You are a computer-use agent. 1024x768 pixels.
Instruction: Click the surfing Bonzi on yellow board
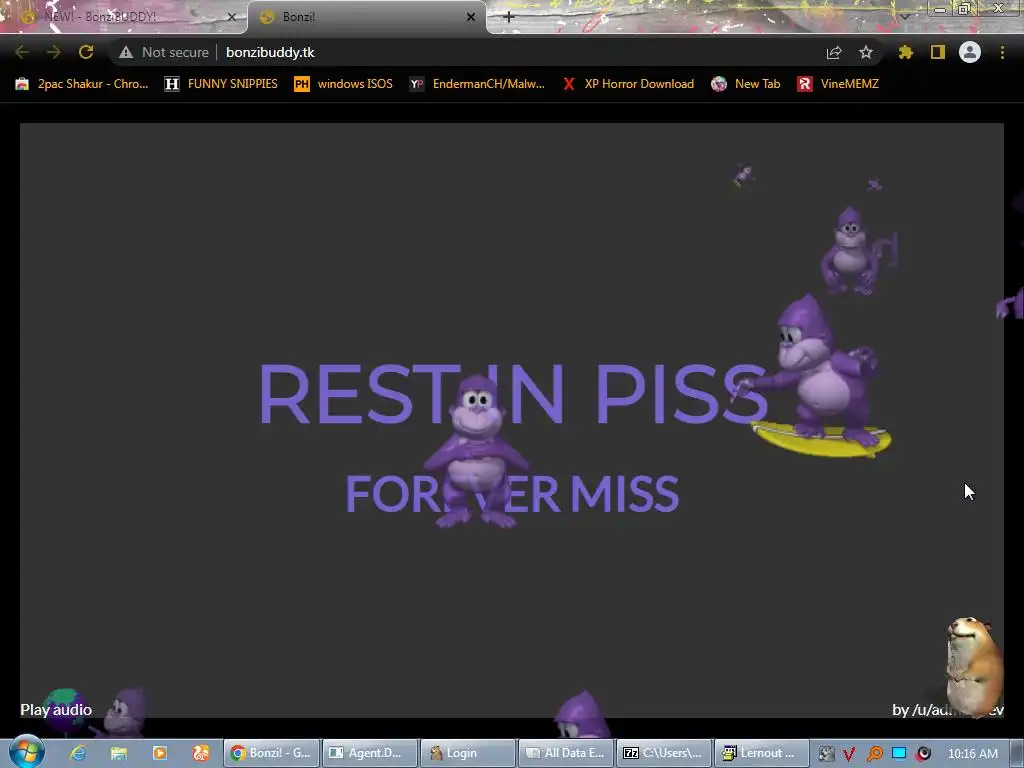tap(816, 377)
